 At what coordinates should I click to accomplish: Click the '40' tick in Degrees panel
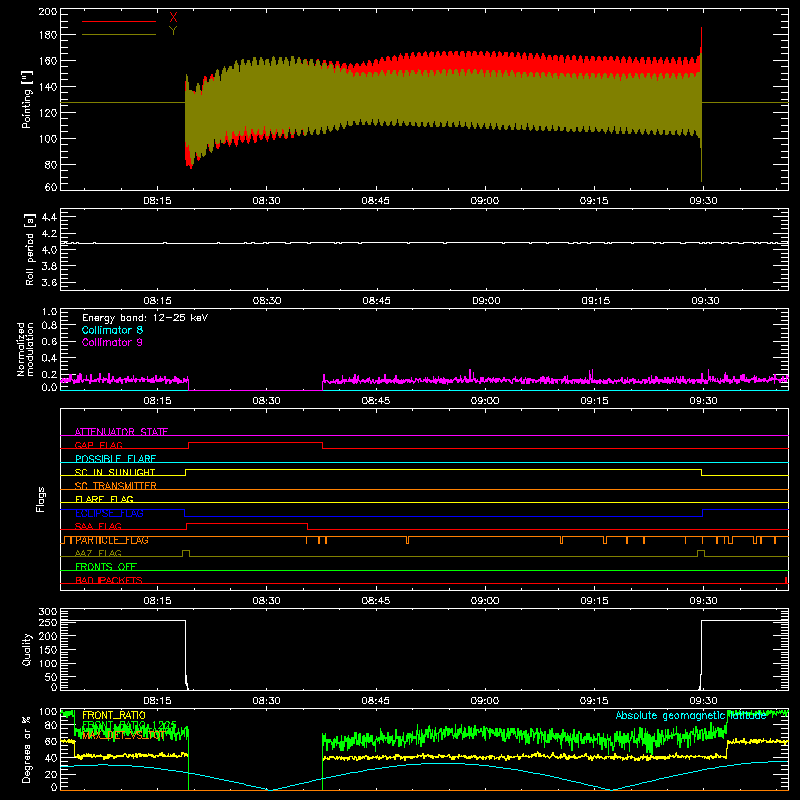click(51, 758)
